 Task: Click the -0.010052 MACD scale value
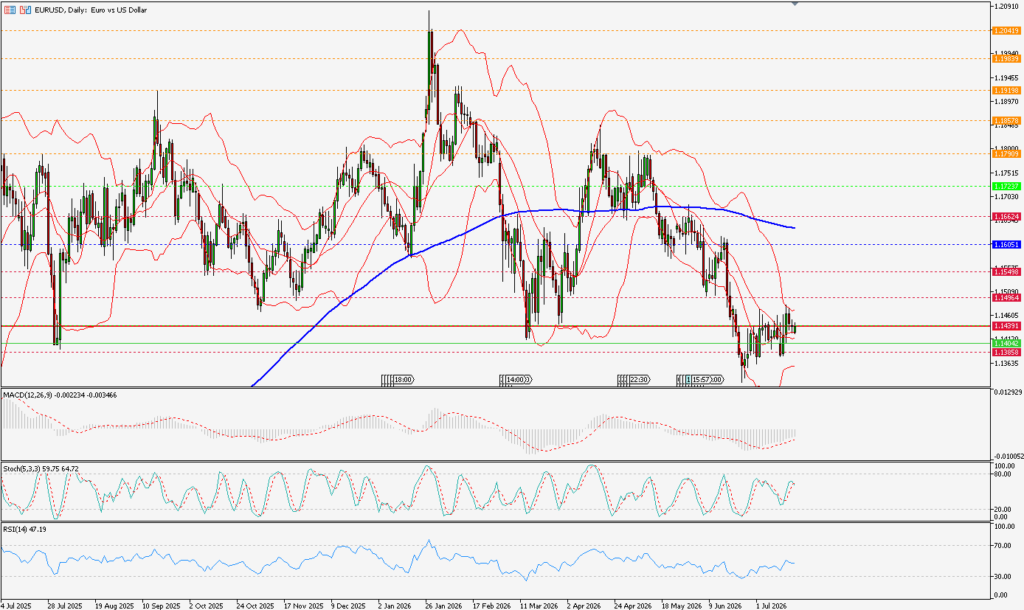(x=1008, y=457)
